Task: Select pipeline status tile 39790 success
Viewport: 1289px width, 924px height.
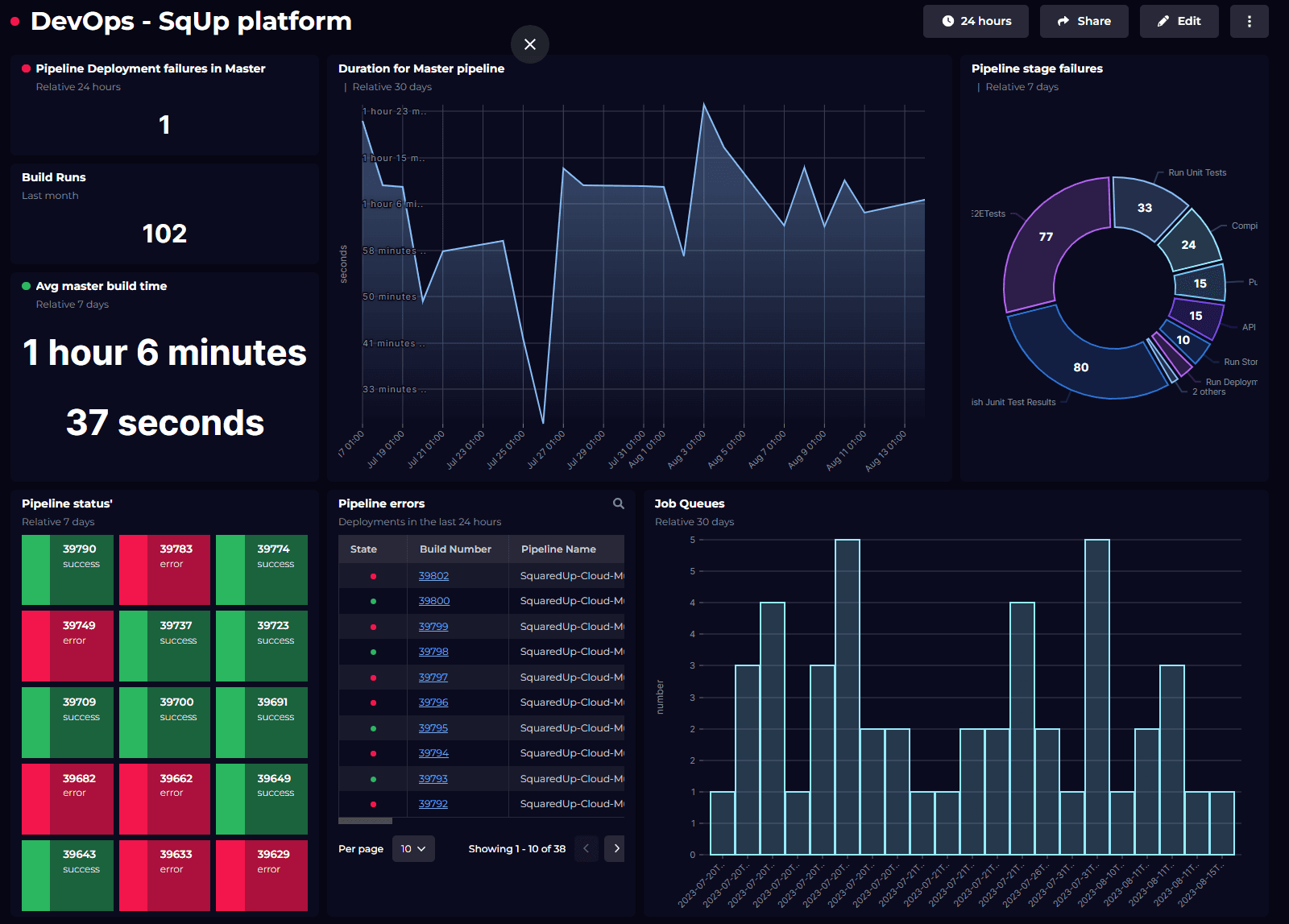Action: tap(68, 570)
